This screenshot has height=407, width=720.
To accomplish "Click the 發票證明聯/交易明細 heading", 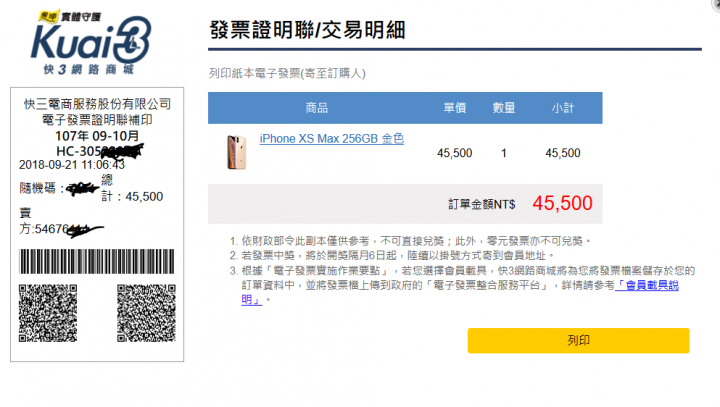I will [x=307, y=30].
